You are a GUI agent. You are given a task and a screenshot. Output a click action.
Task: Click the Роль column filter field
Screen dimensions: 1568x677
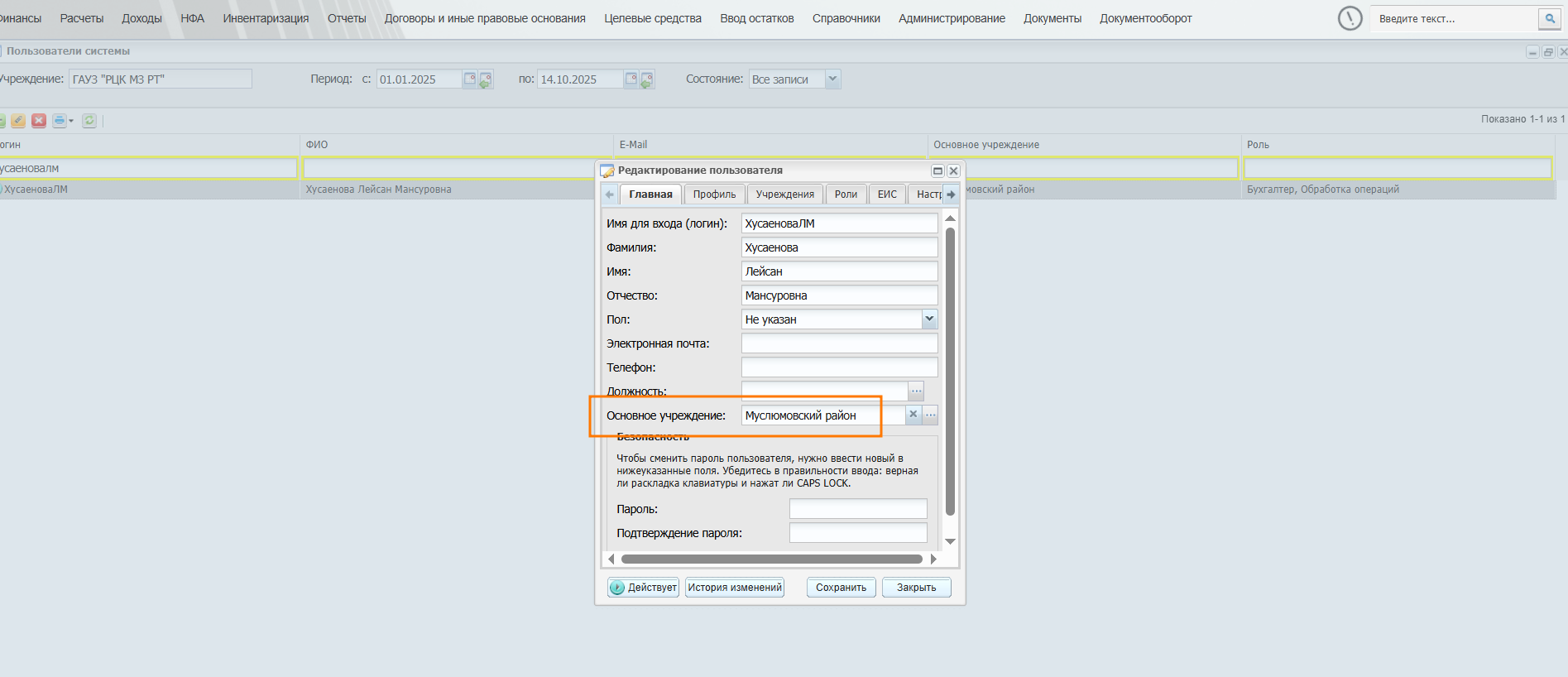pyautogui.click(x=1398, y=168)
